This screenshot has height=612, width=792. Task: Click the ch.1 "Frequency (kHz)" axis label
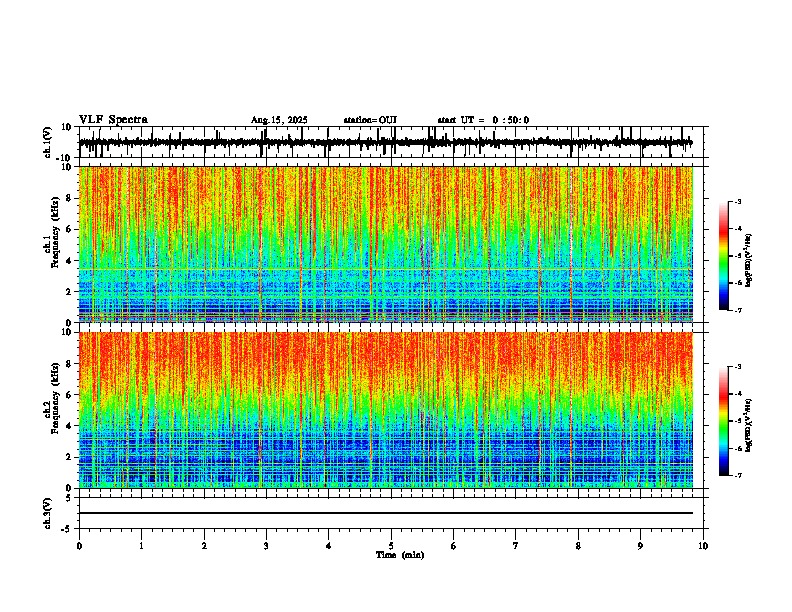click(x=56, y=233)
